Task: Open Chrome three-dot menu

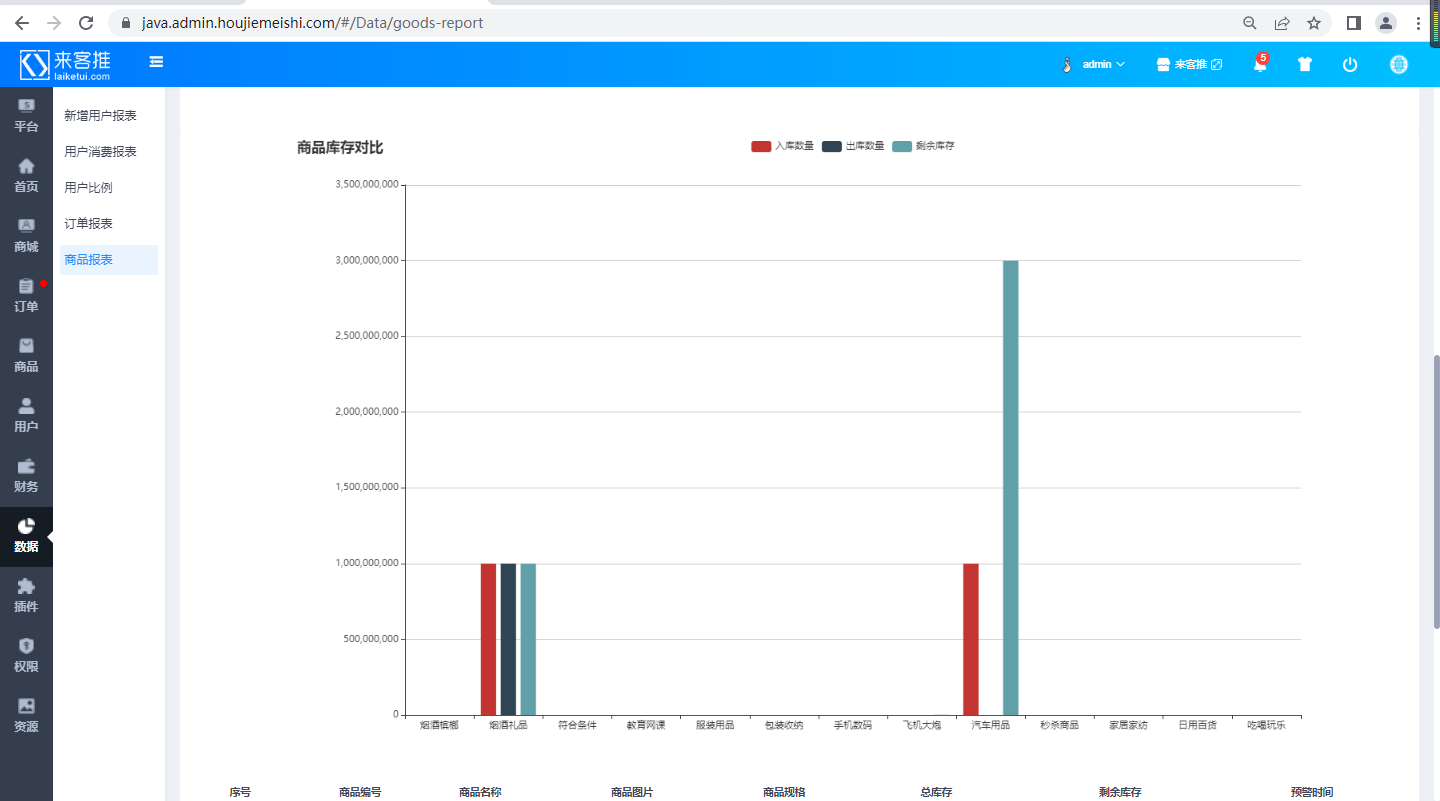Action: (x=1419, y=22)
